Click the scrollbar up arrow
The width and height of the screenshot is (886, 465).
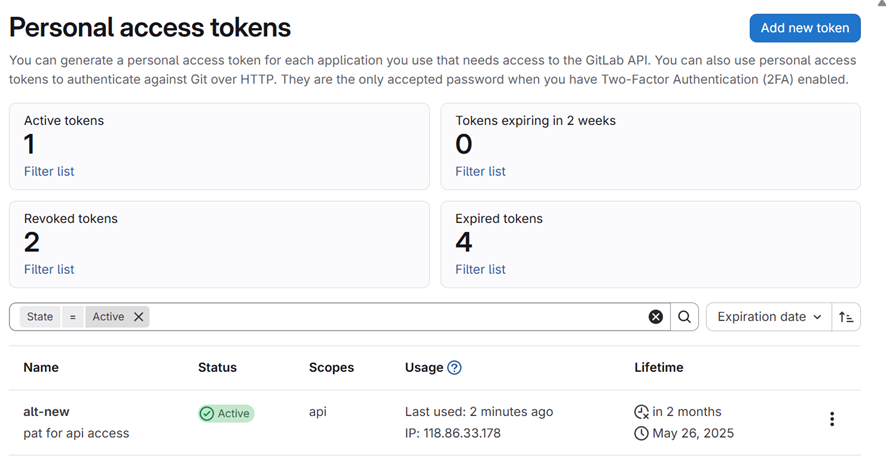(x=880, y=5)
